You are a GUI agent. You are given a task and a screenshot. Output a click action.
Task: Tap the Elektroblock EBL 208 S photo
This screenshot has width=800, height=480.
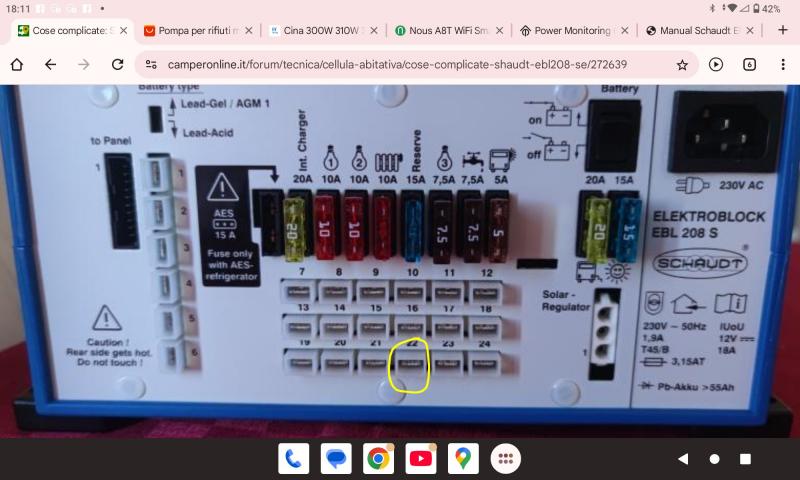coord(400,261)
